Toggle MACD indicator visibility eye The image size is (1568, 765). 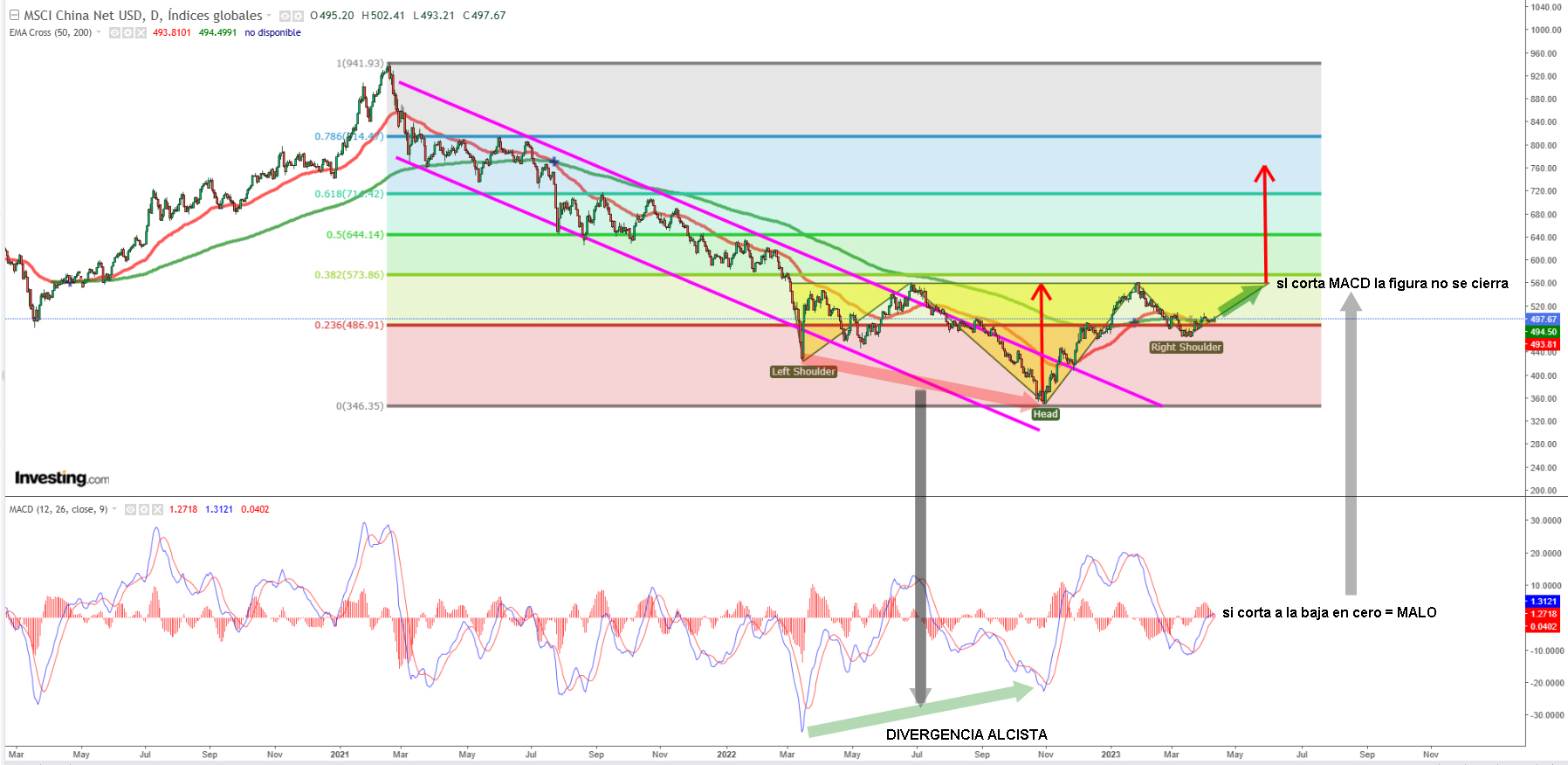coord(131,509)
